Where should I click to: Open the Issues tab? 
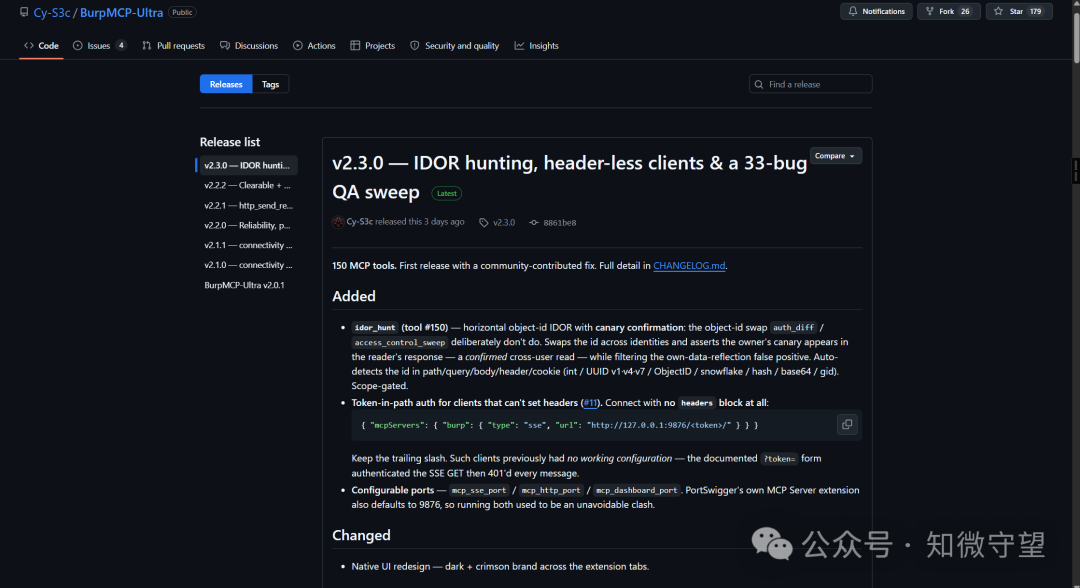98,45
